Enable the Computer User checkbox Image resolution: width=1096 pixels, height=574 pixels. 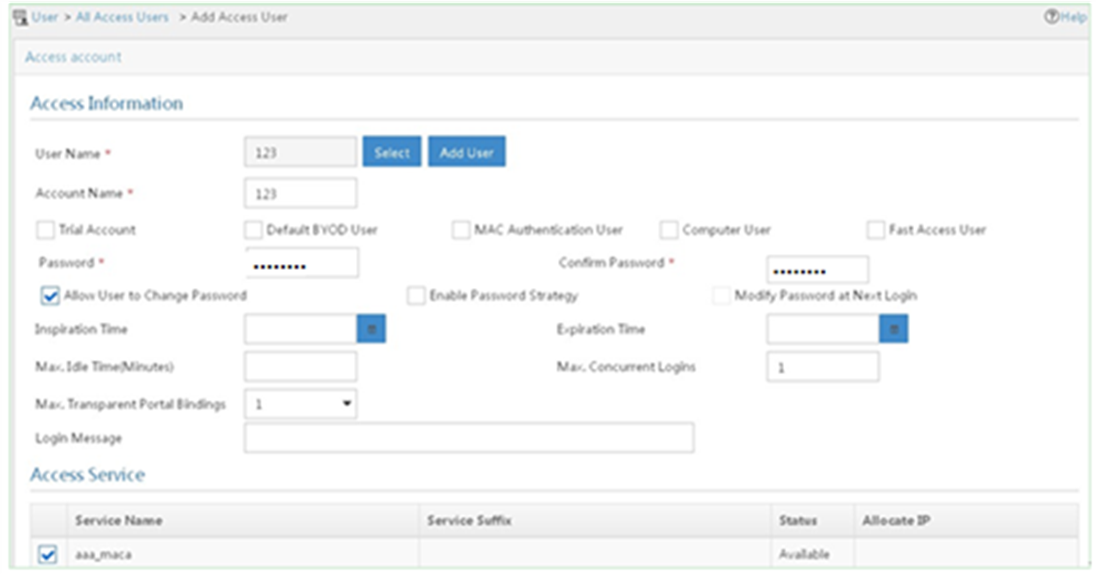[x=669, y=230]
